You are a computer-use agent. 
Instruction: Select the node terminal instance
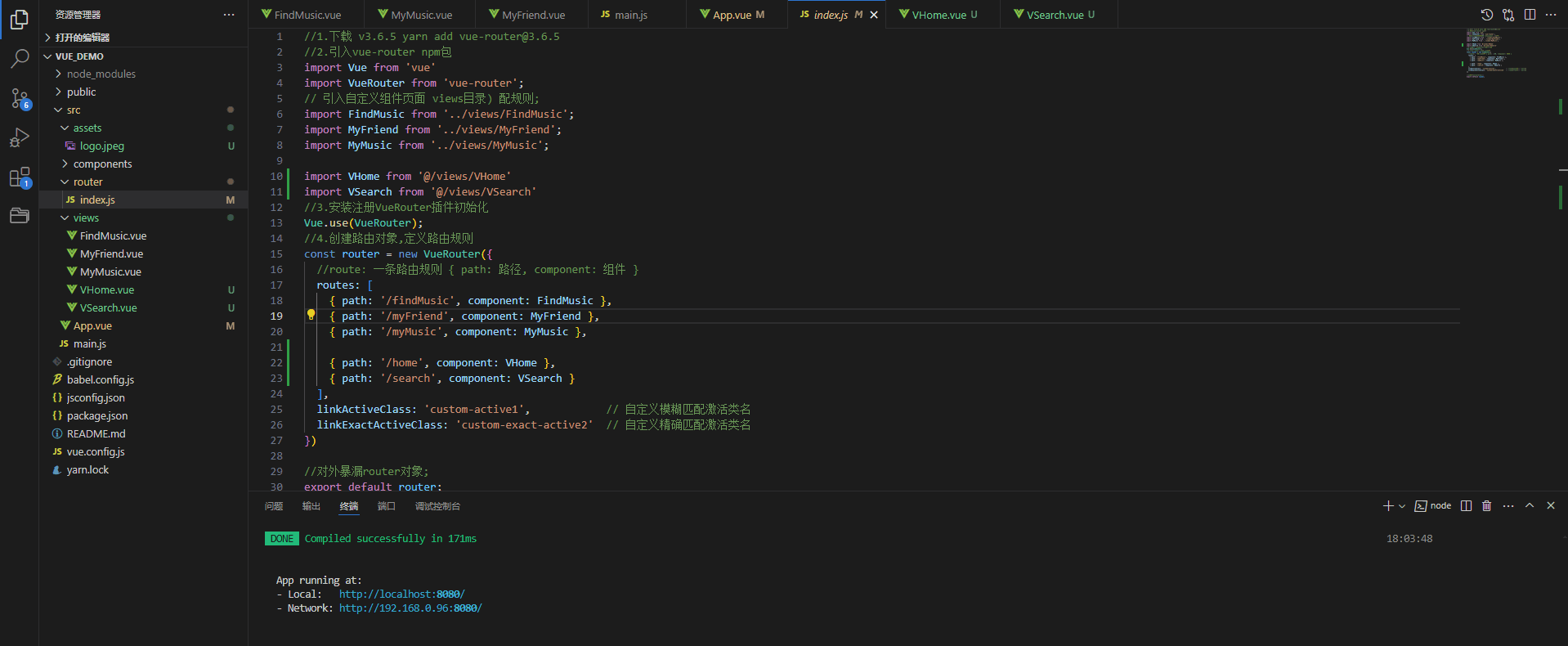coord(1433,506)
